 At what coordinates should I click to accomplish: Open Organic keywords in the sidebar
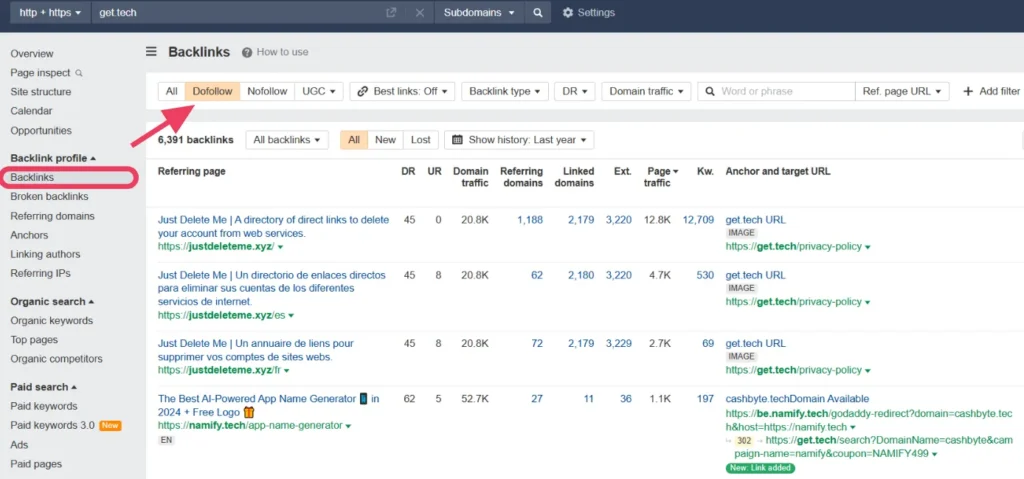52,320
